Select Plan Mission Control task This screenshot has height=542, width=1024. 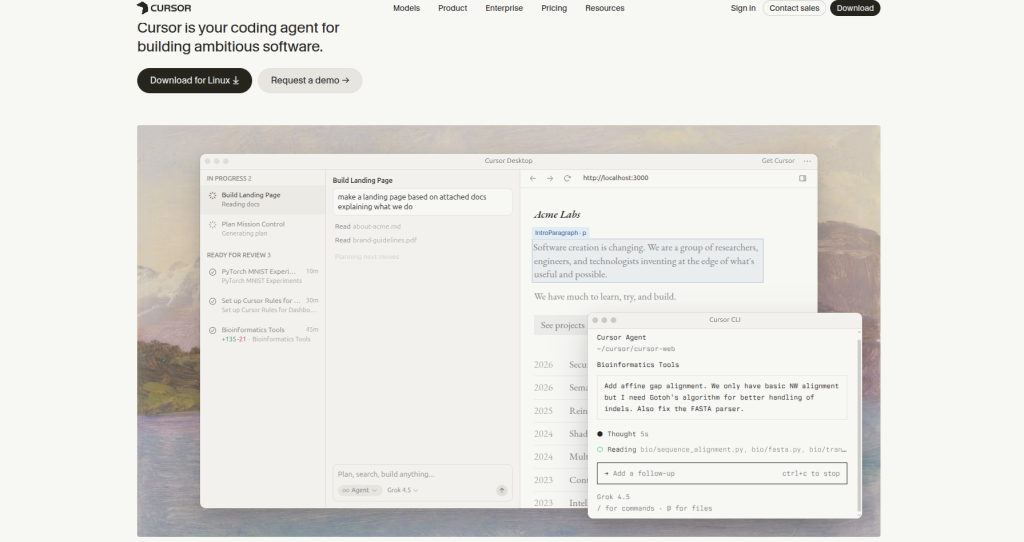click(x=263, y=229)
